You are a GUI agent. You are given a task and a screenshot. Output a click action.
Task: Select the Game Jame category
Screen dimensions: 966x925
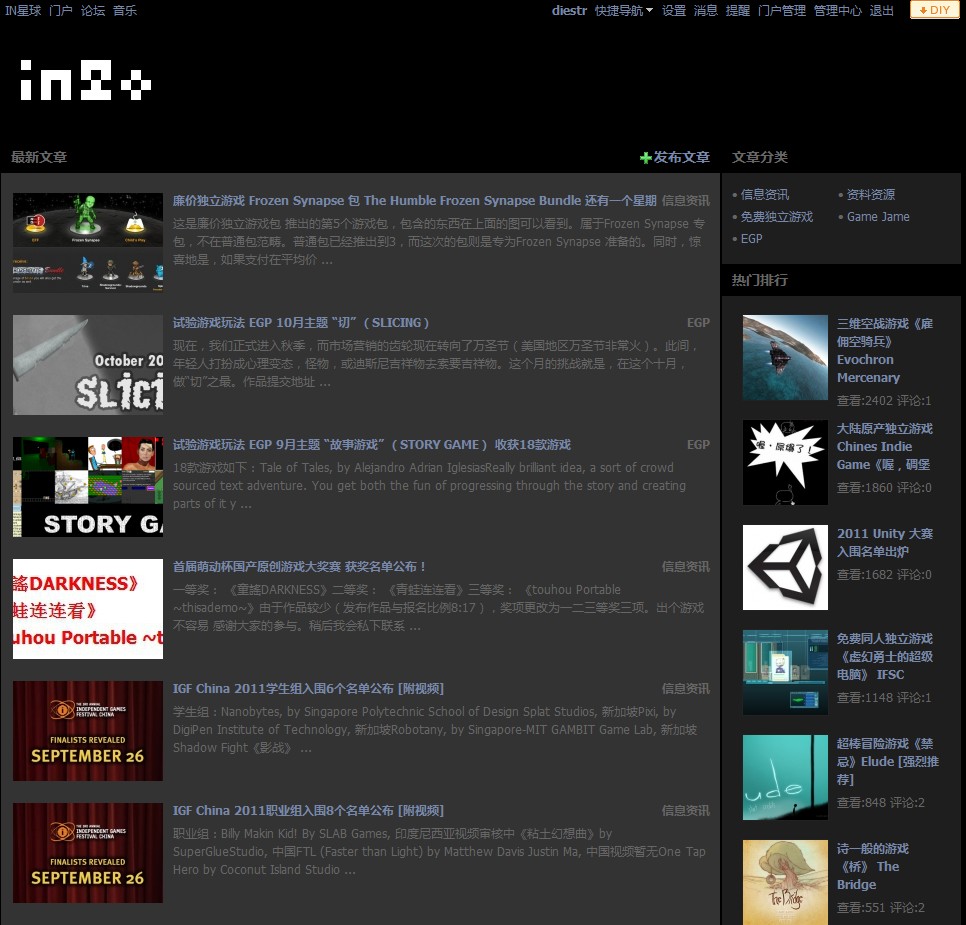878,217
